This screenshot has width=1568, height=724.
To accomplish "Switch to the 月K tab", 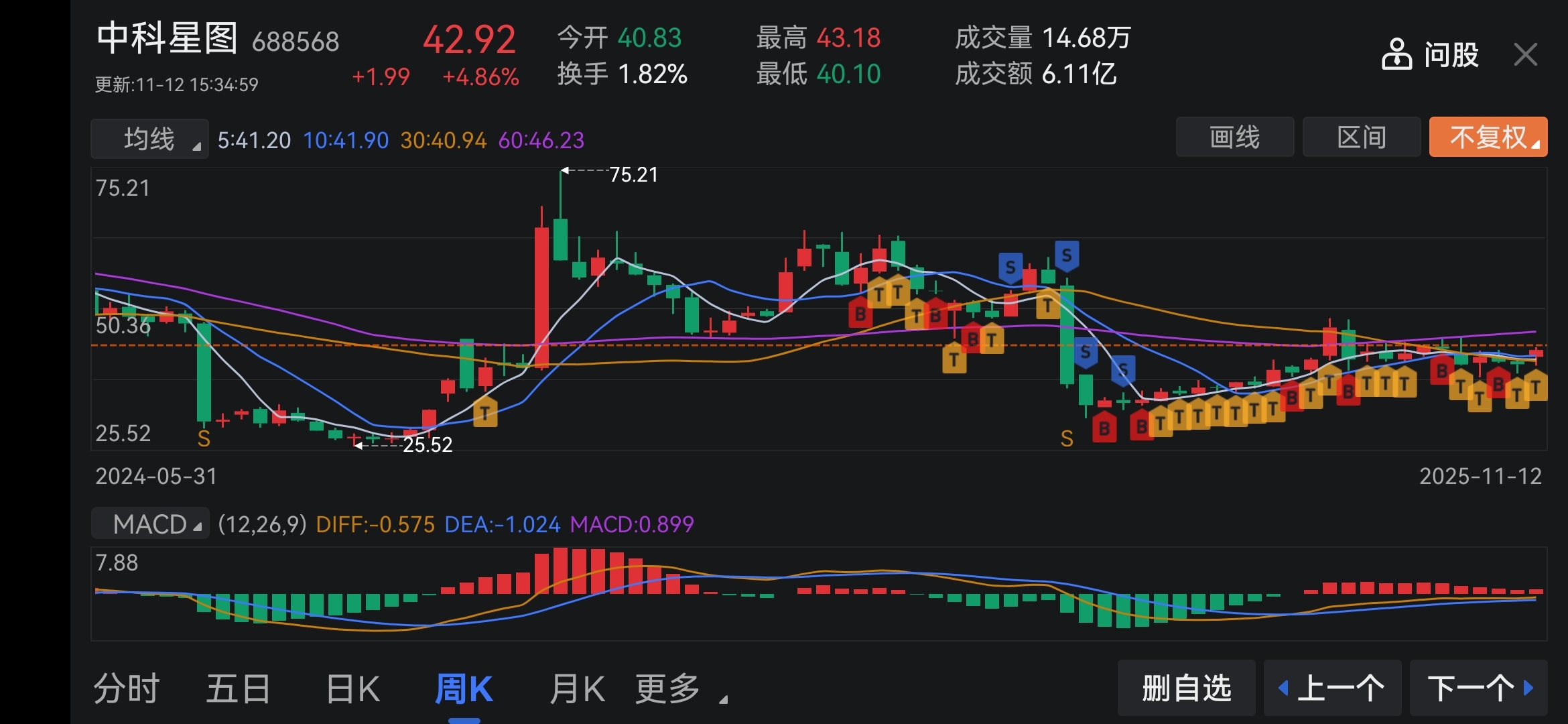I will [x=576, y=689].
